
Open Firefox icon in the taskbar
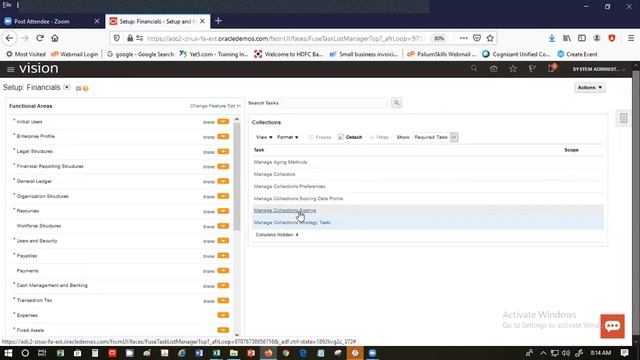(x=268, y=353)
